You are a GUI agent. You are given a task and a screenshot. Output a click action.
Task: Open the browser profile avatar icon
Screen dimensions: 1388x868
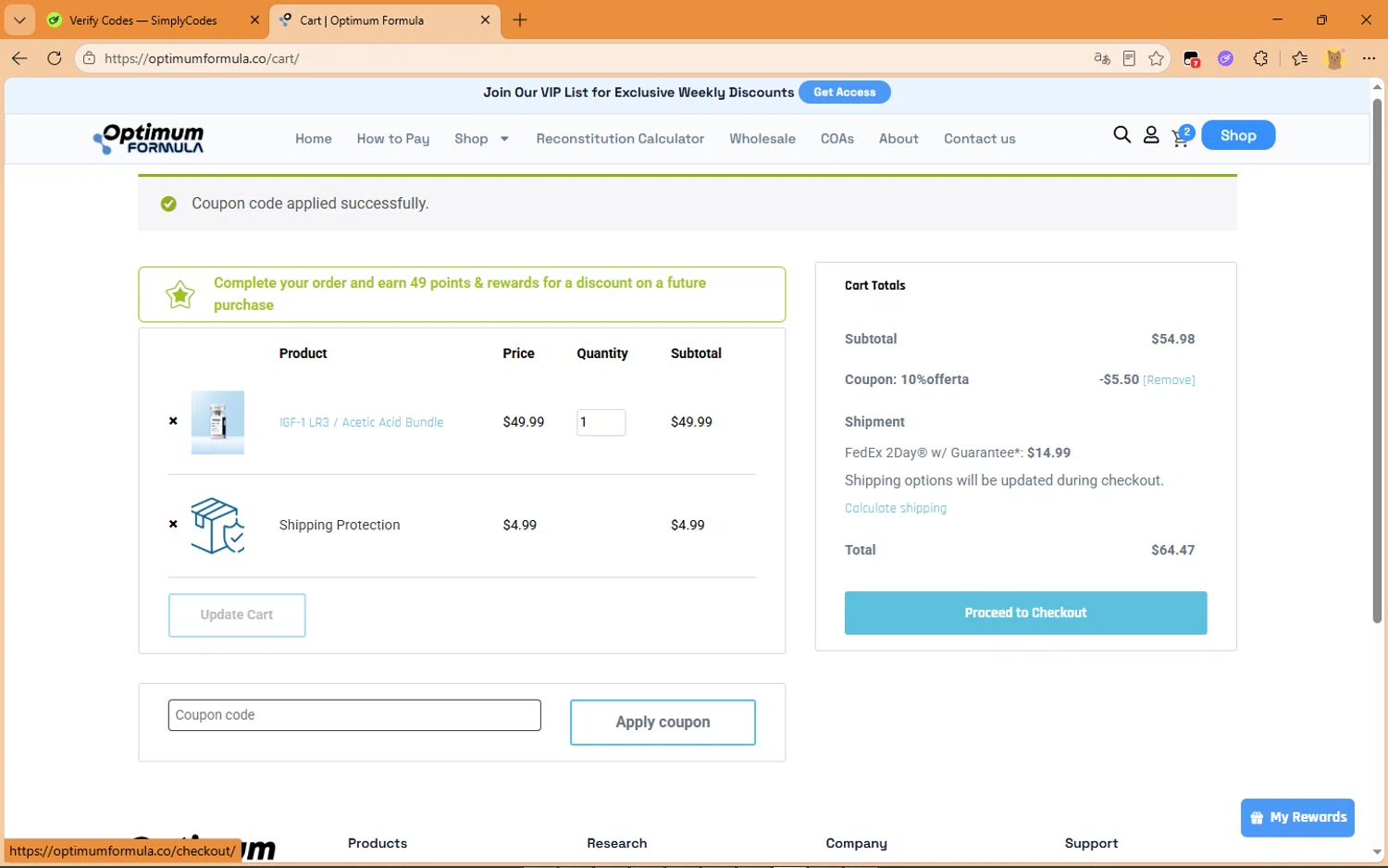pyautogui.click(x=1334, y=58)
